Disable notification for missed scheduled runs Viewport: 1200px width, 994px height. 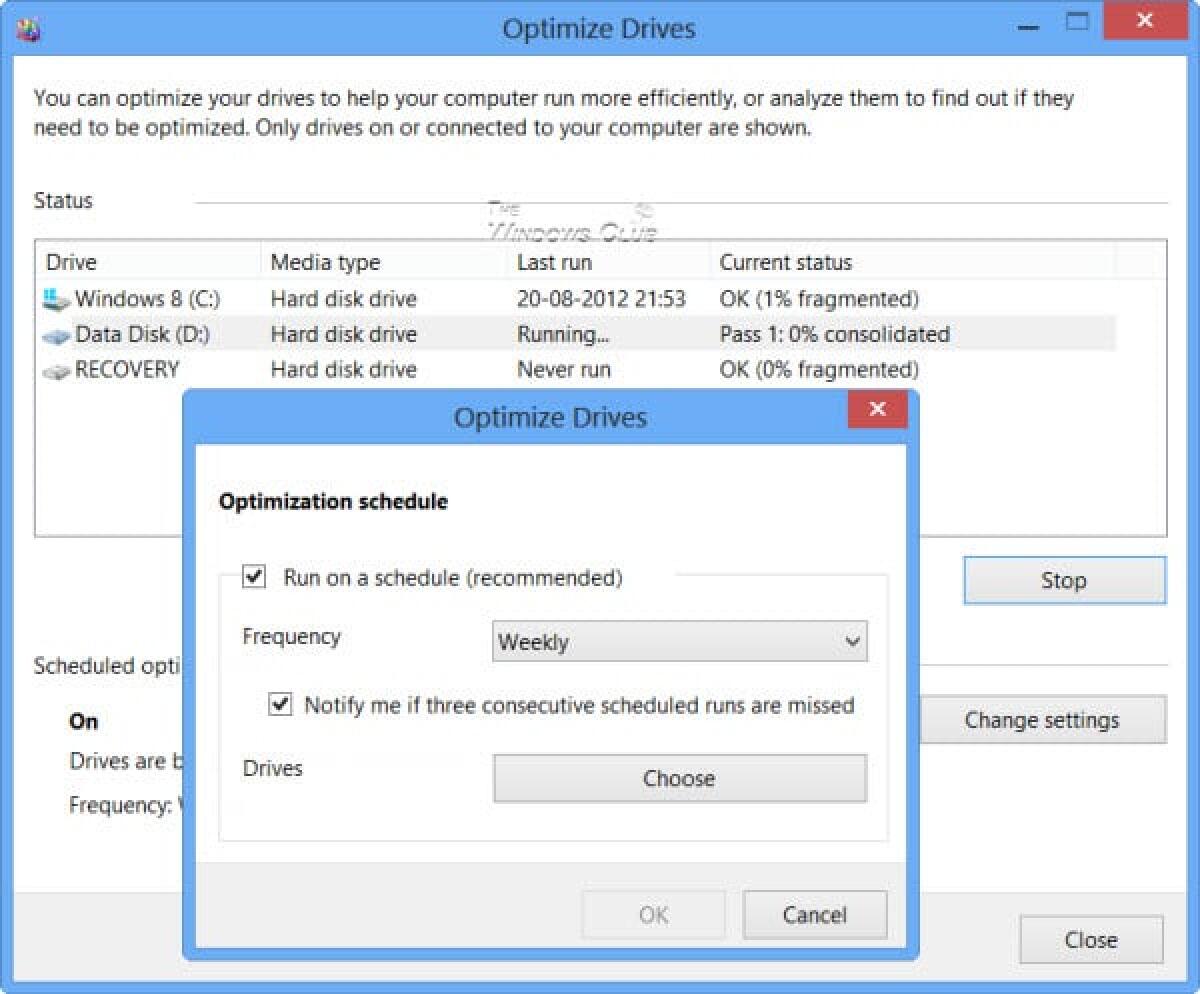[279, 706]
